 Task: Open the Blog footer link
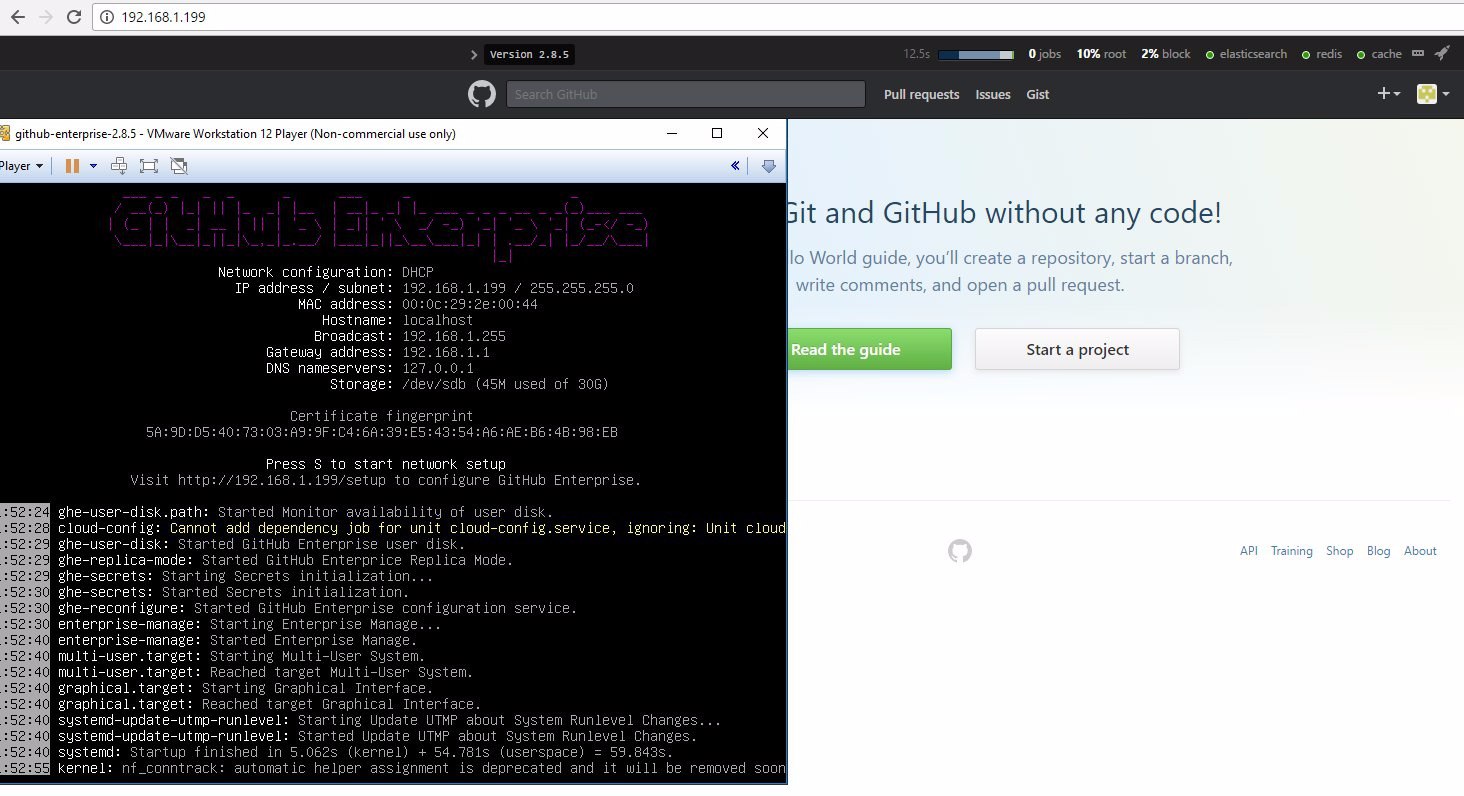click(1378, 551)
